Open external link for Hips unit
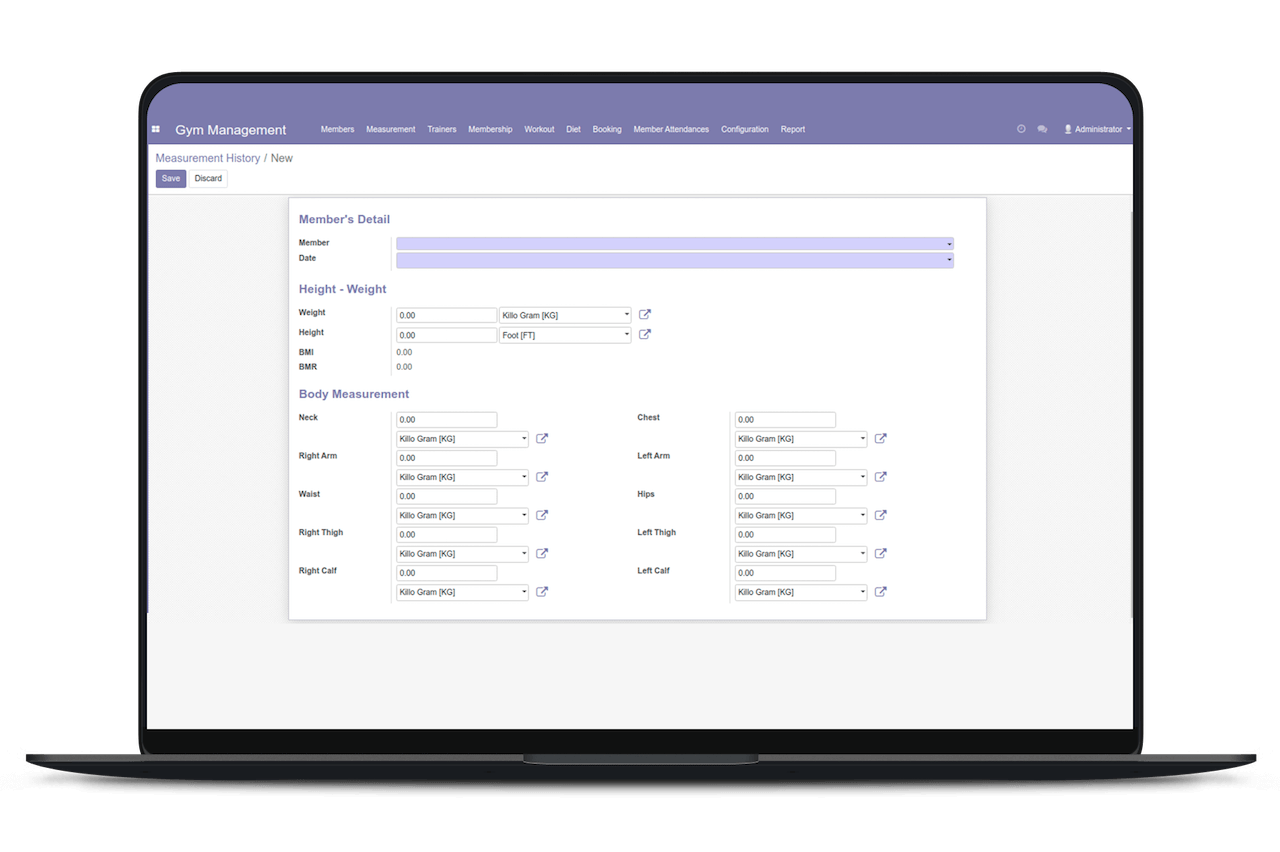This screenshot has height=852, width=1280. coord(881,516)
